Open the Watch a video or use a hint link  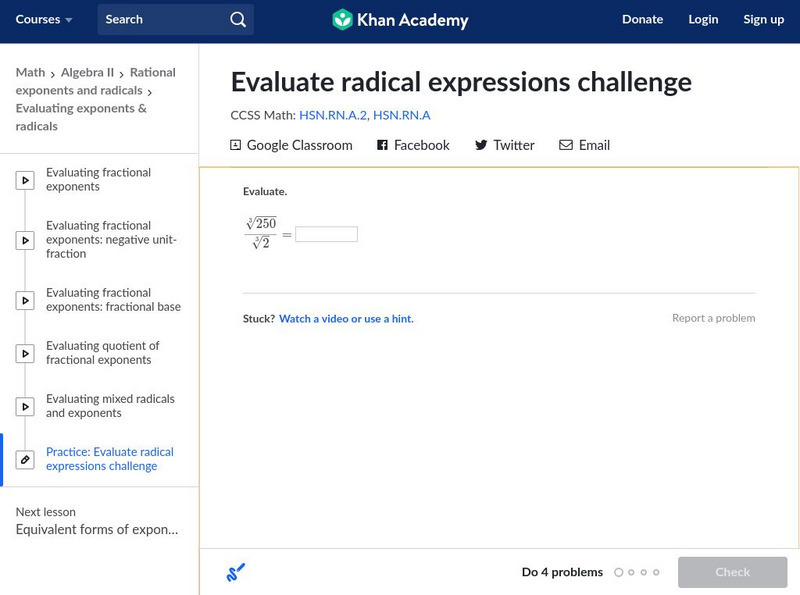(346, 319)
